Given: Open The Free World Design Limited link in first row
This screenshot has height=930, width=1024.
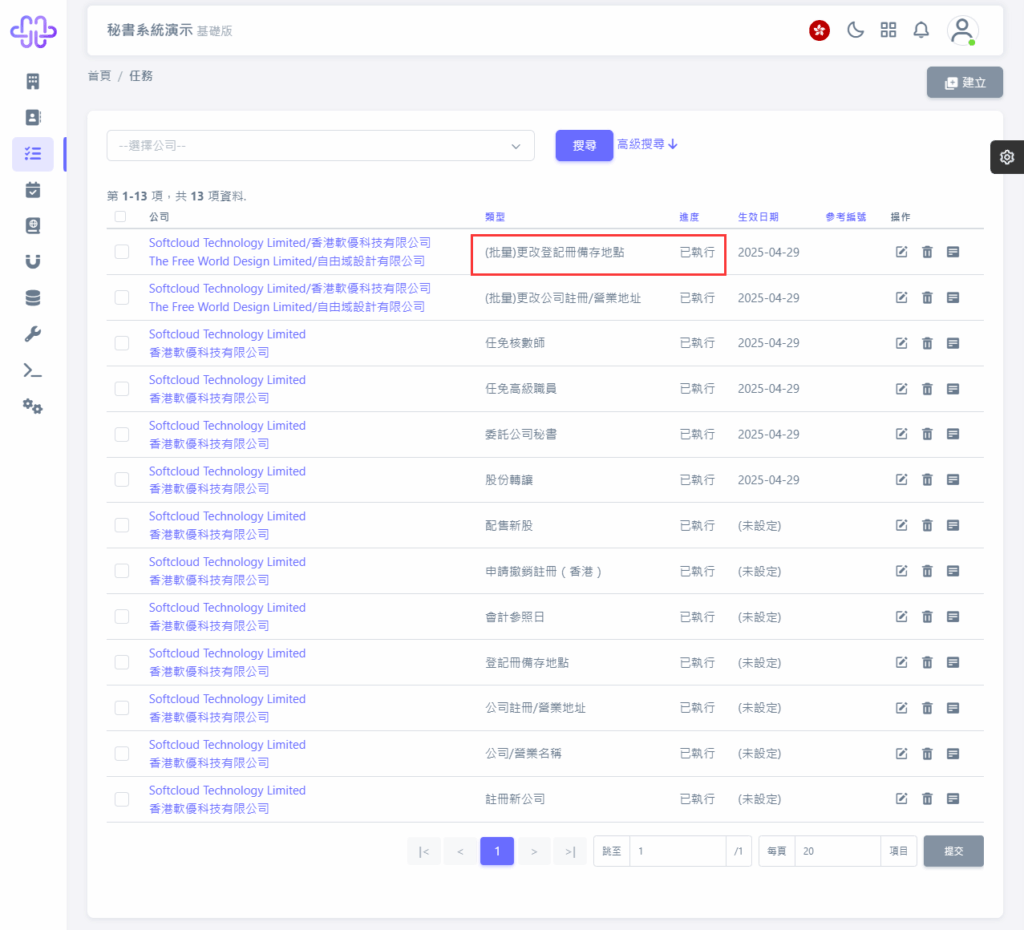Looking at the screenshot, I should point(287,261).
